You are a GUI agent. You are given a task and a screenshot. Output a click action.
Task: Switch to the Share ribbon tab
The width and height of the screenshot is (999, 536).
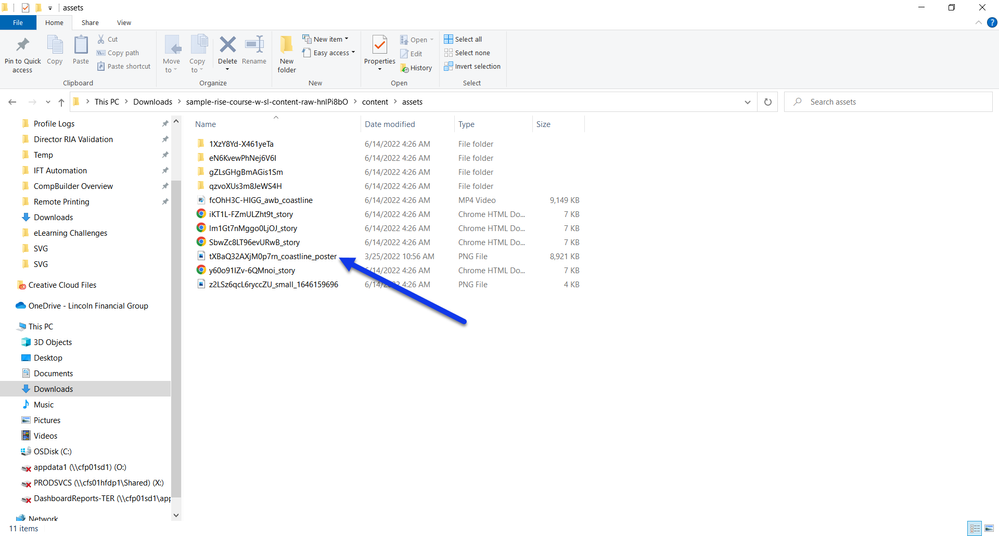[90, 22]
